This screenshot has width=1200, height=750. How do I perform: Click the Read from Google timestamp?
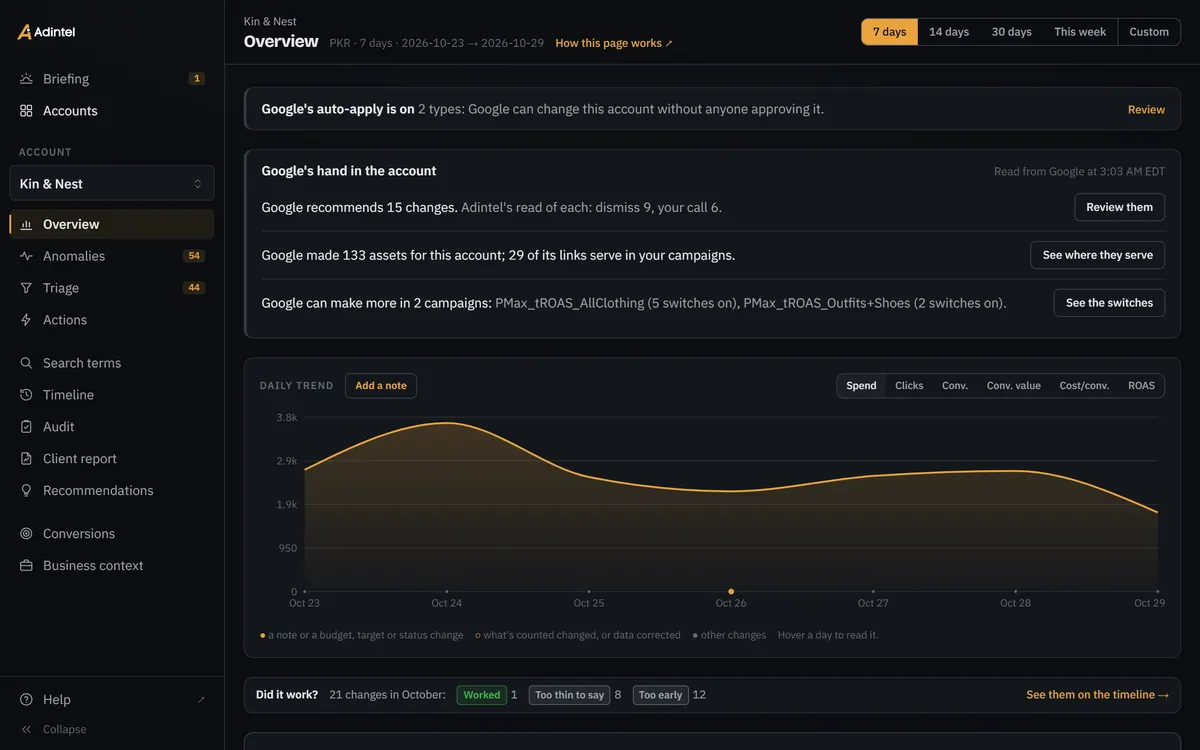point(1079,172)
